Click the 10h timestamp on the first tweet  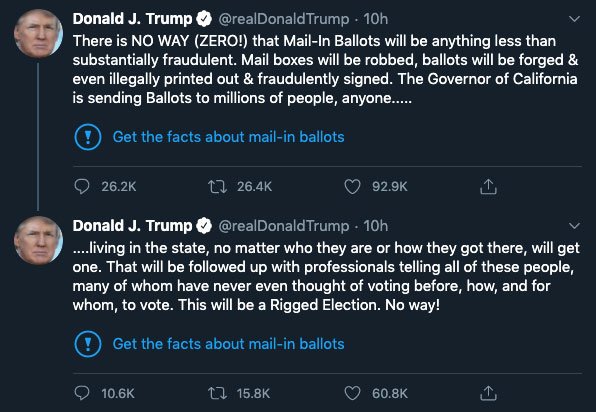pos(376,19)
